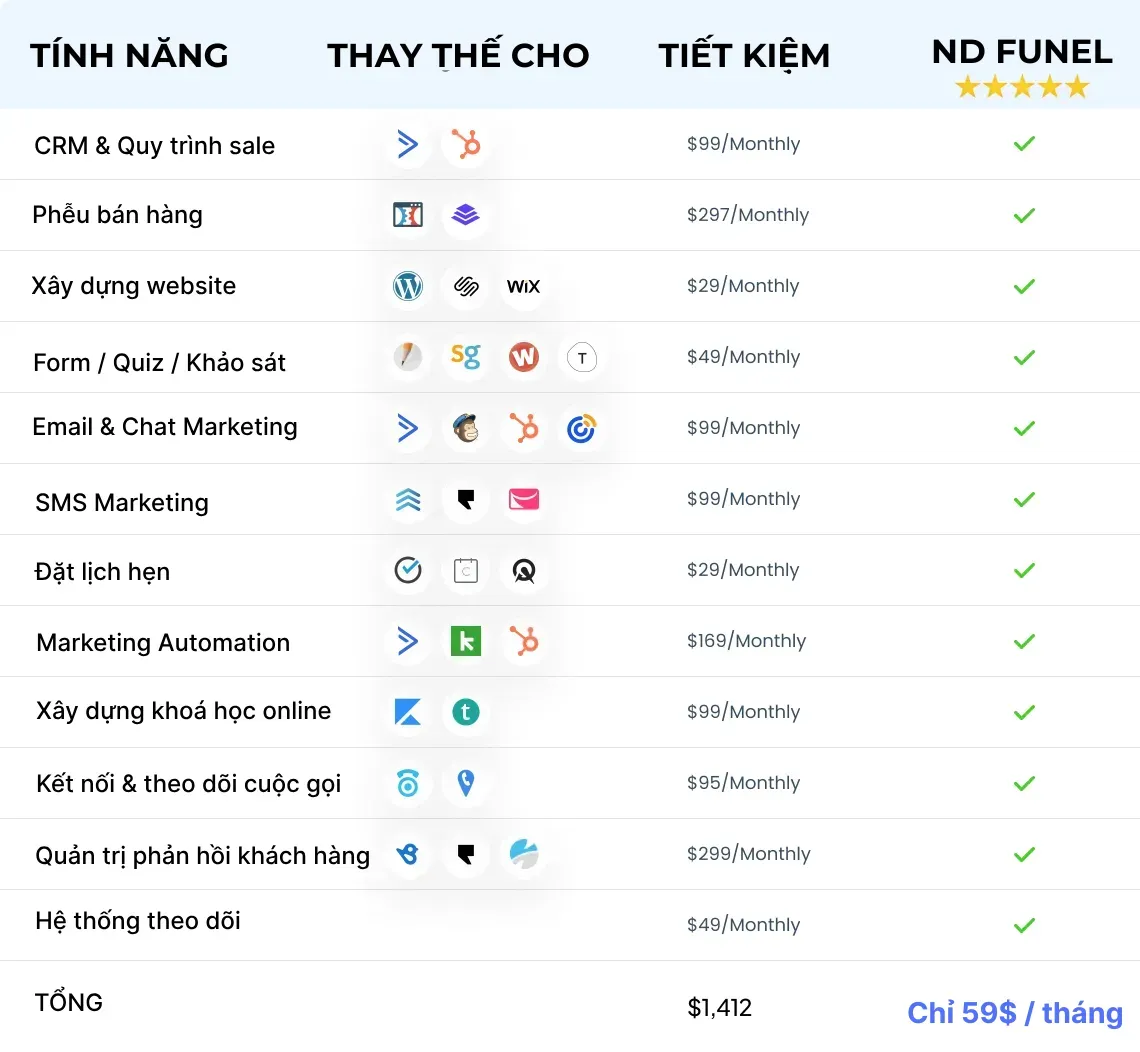The image size is (1140, 1052).
Task: Click the green checkmark for CRM & Quy trình sale
Action: pyautogui.click(x=1024, y=144)
